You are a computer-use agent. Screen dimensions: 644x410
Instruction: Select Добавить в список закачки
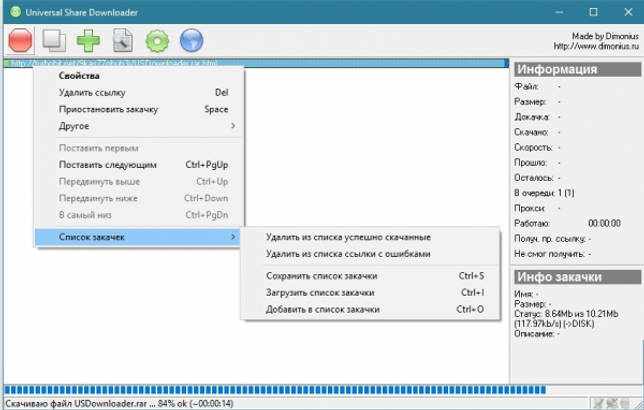click(370, 309)
